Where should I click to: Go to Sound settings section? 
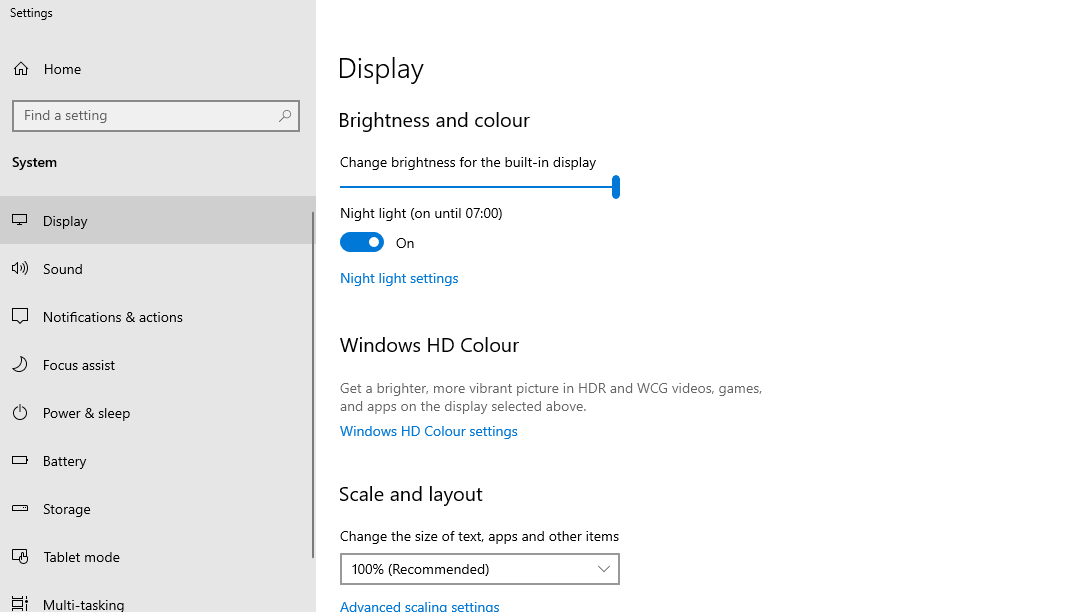pos(63,269)
